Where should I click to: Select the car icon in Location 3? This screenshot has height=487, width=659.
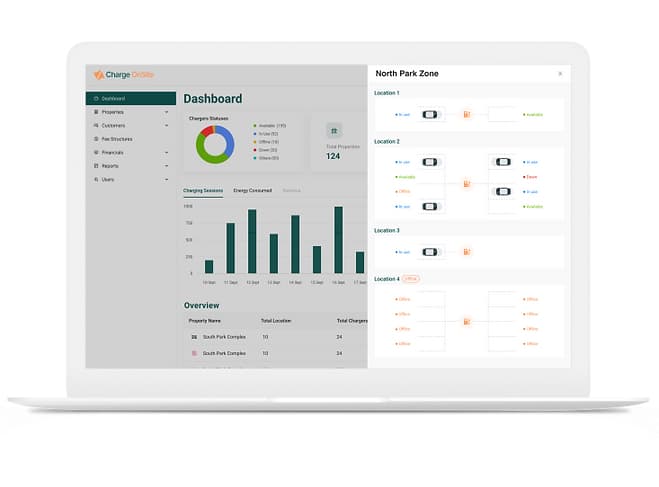point(430,252)
